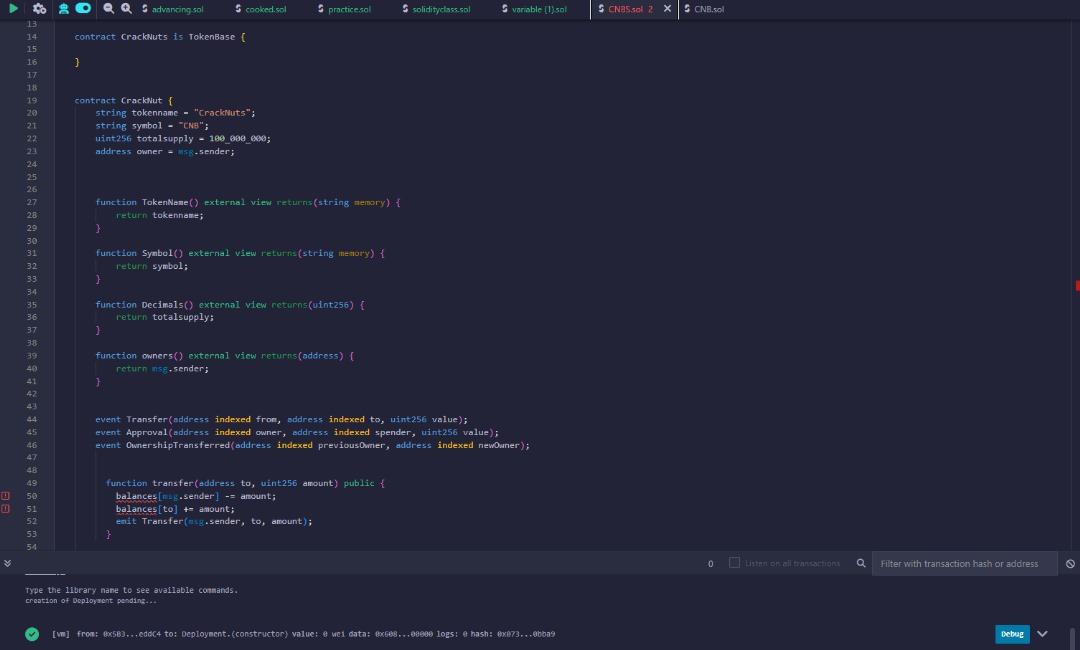This screenshot has width=1080, height=650.
Task: Focus the transaction hash filter field
Action: pos(964,563)
